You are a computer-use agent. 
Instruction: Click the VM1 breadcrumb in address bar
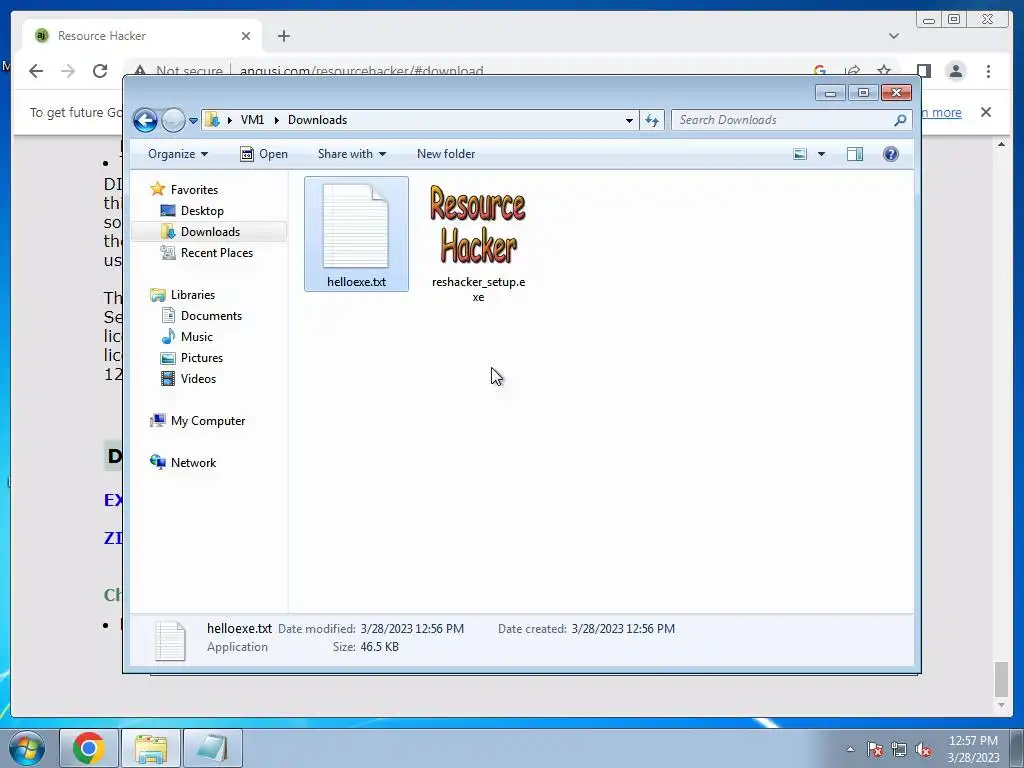[252, 120]
